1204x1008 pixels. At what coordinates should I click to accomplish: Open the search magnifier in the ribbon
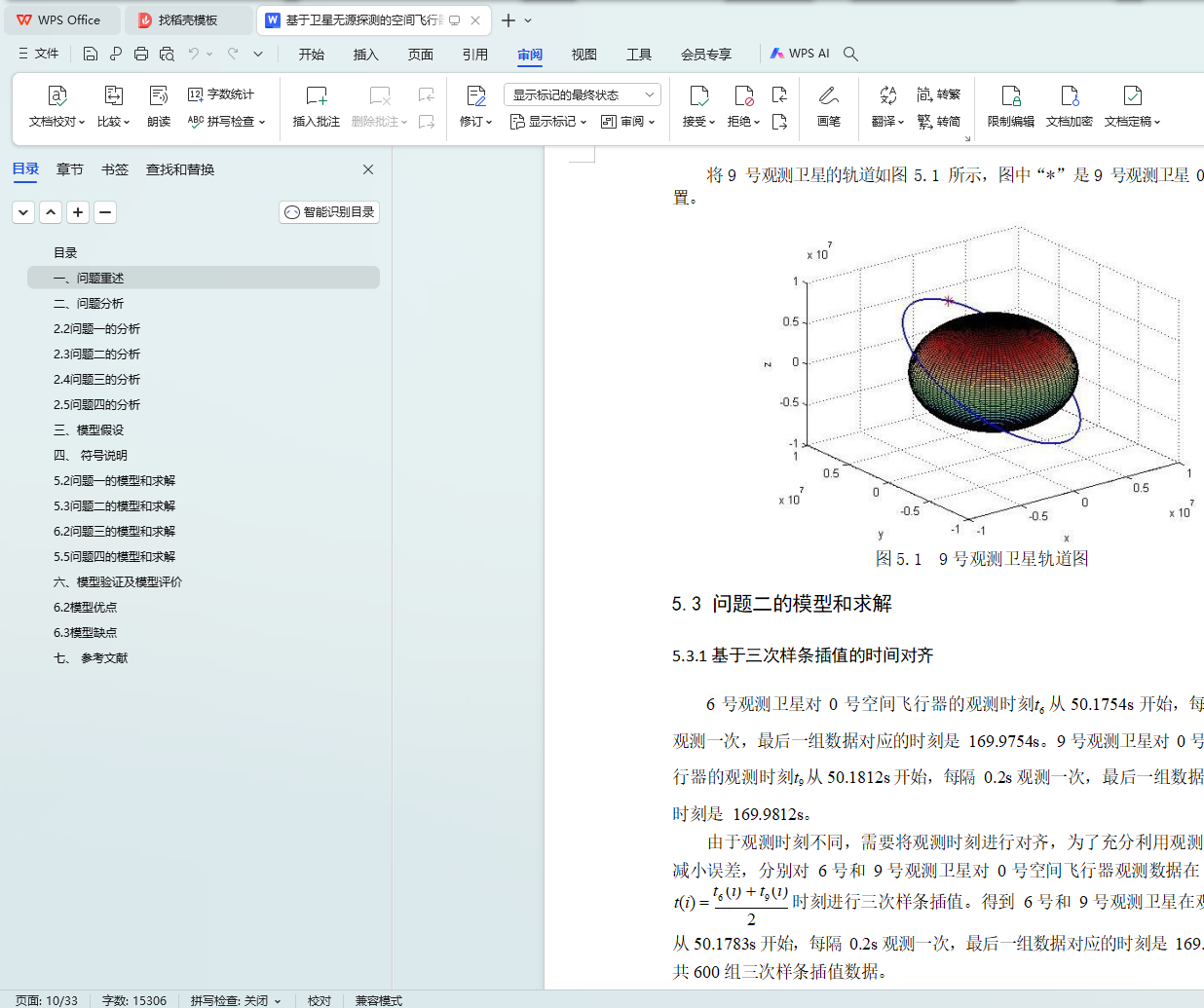tap(850, 54)
